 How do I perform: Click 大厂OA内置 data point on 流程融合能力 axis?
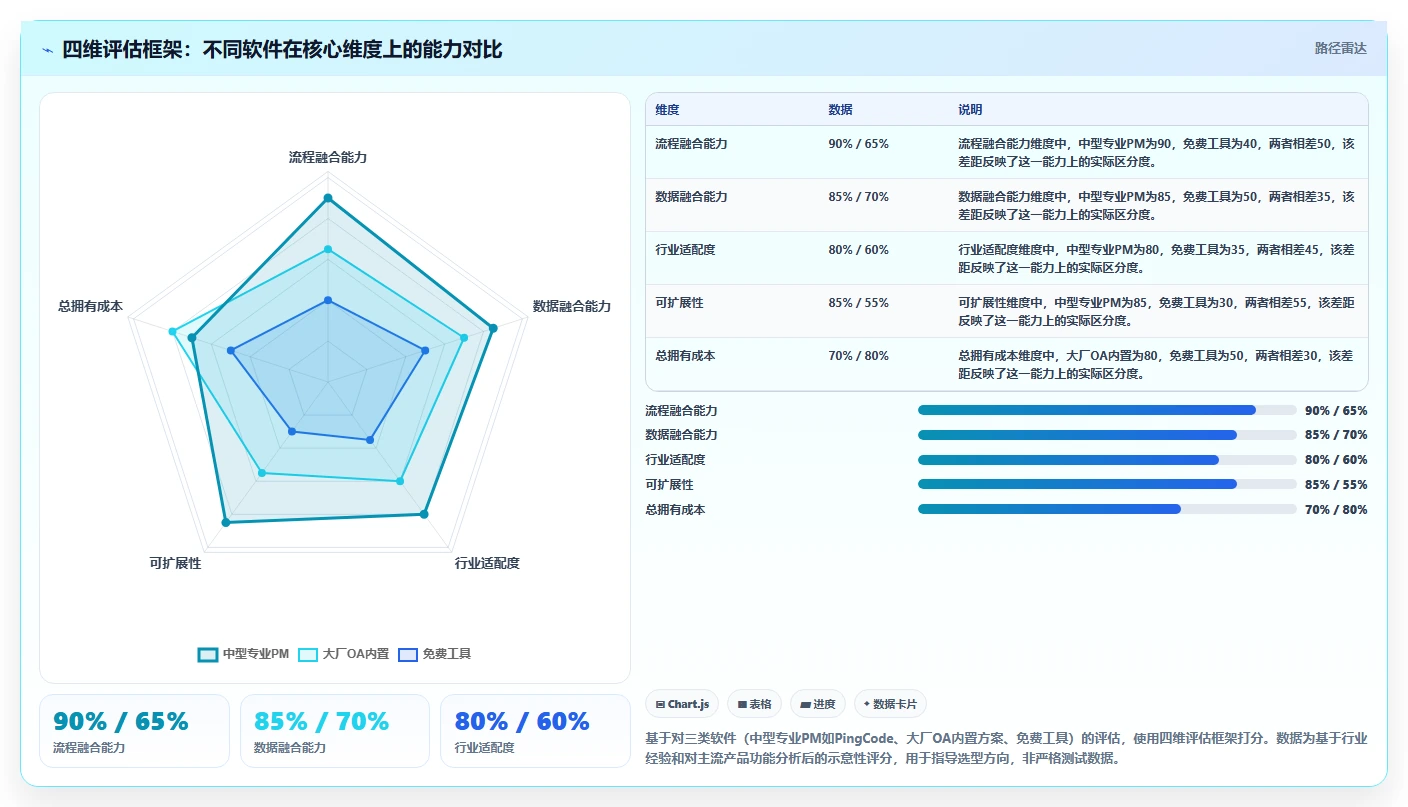[x=328, y=249]
